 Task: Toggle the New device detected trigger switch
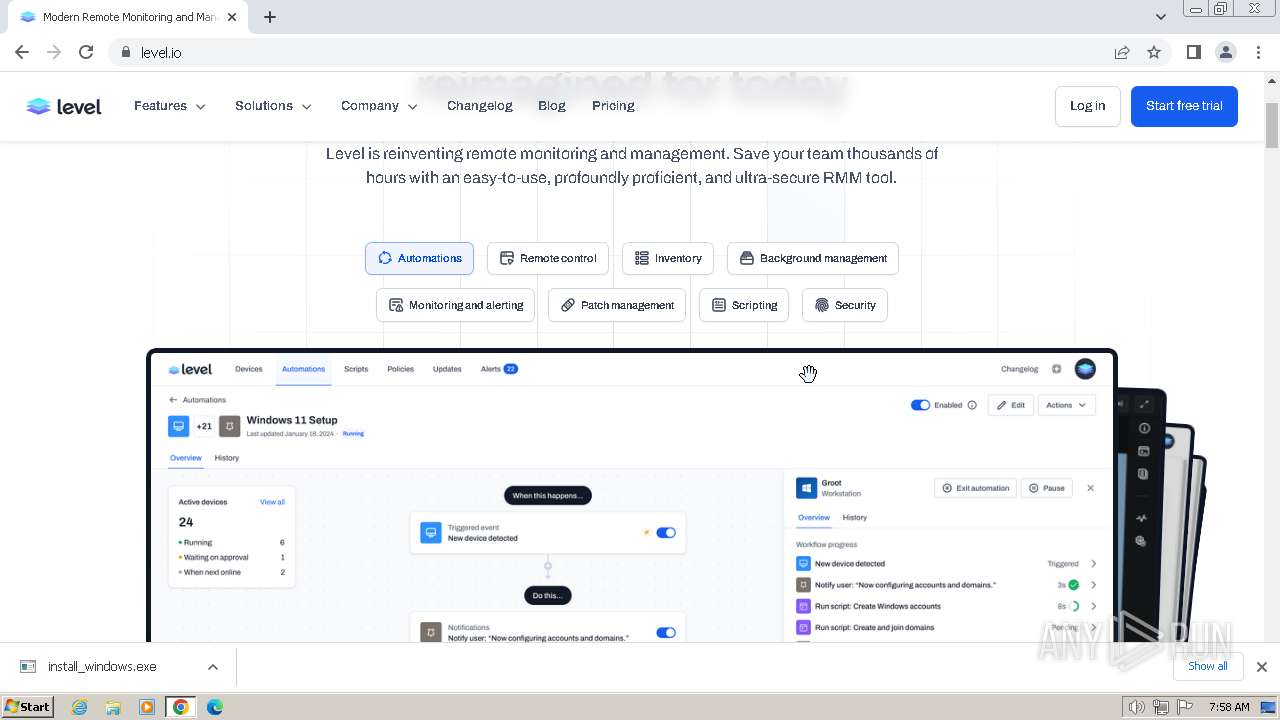[666, 533]
